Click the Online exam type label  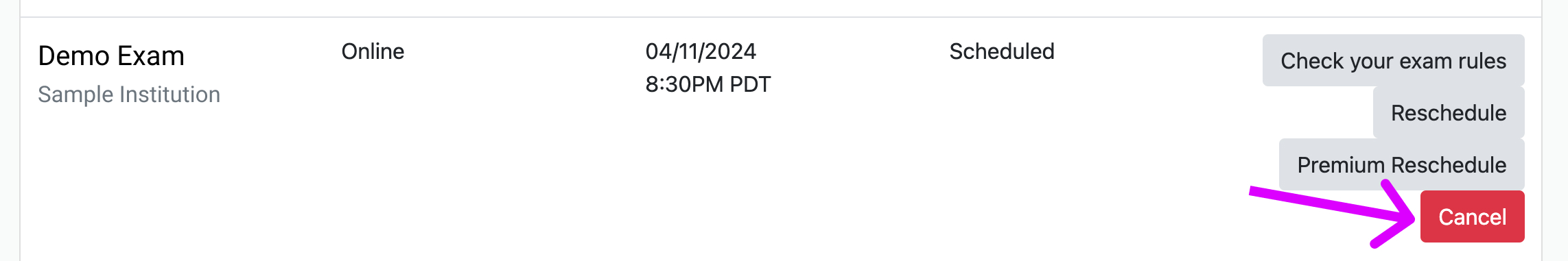tap(373, 51)
